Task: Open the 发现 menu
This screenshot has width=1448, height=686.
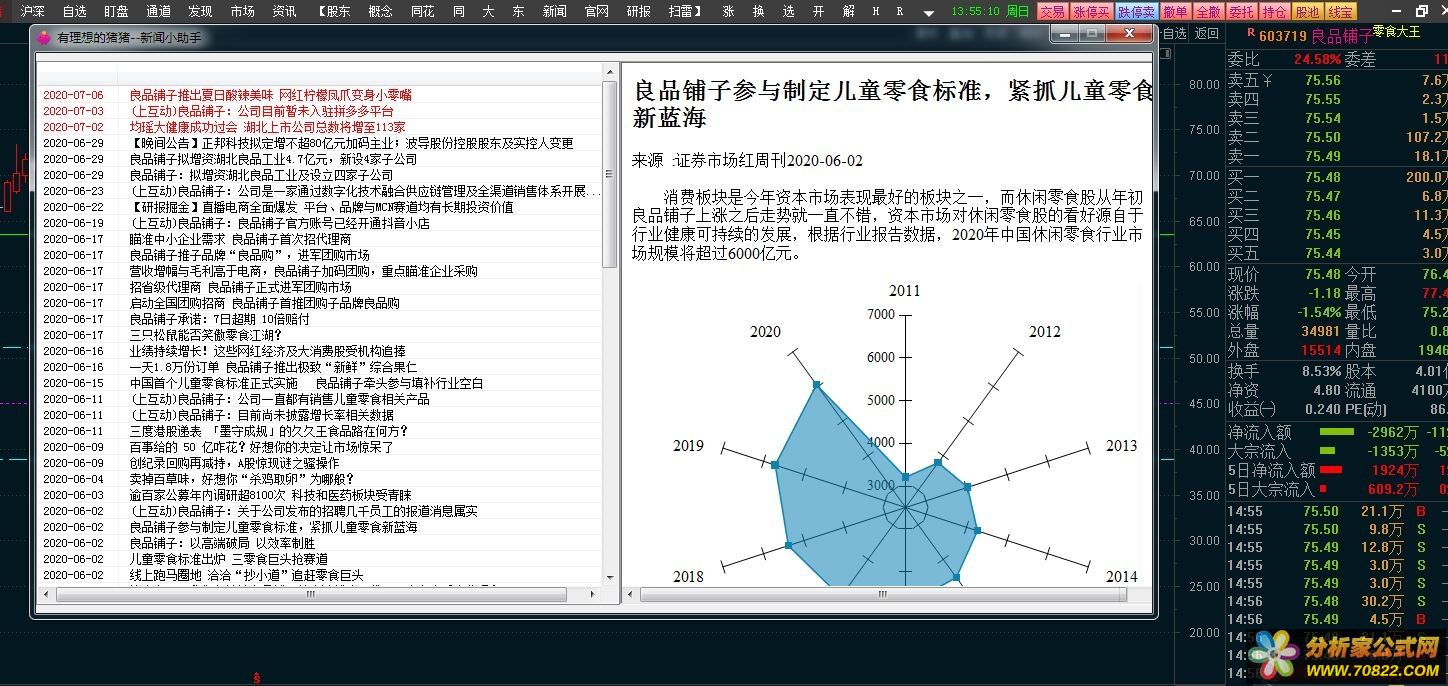Action: click(200, 11)
